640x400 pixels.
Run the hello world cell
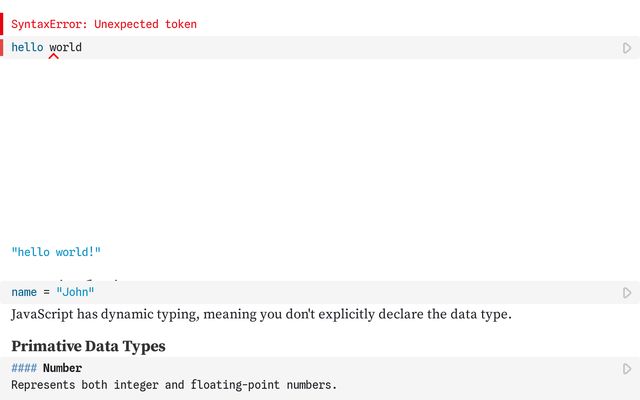coord(627,48)
